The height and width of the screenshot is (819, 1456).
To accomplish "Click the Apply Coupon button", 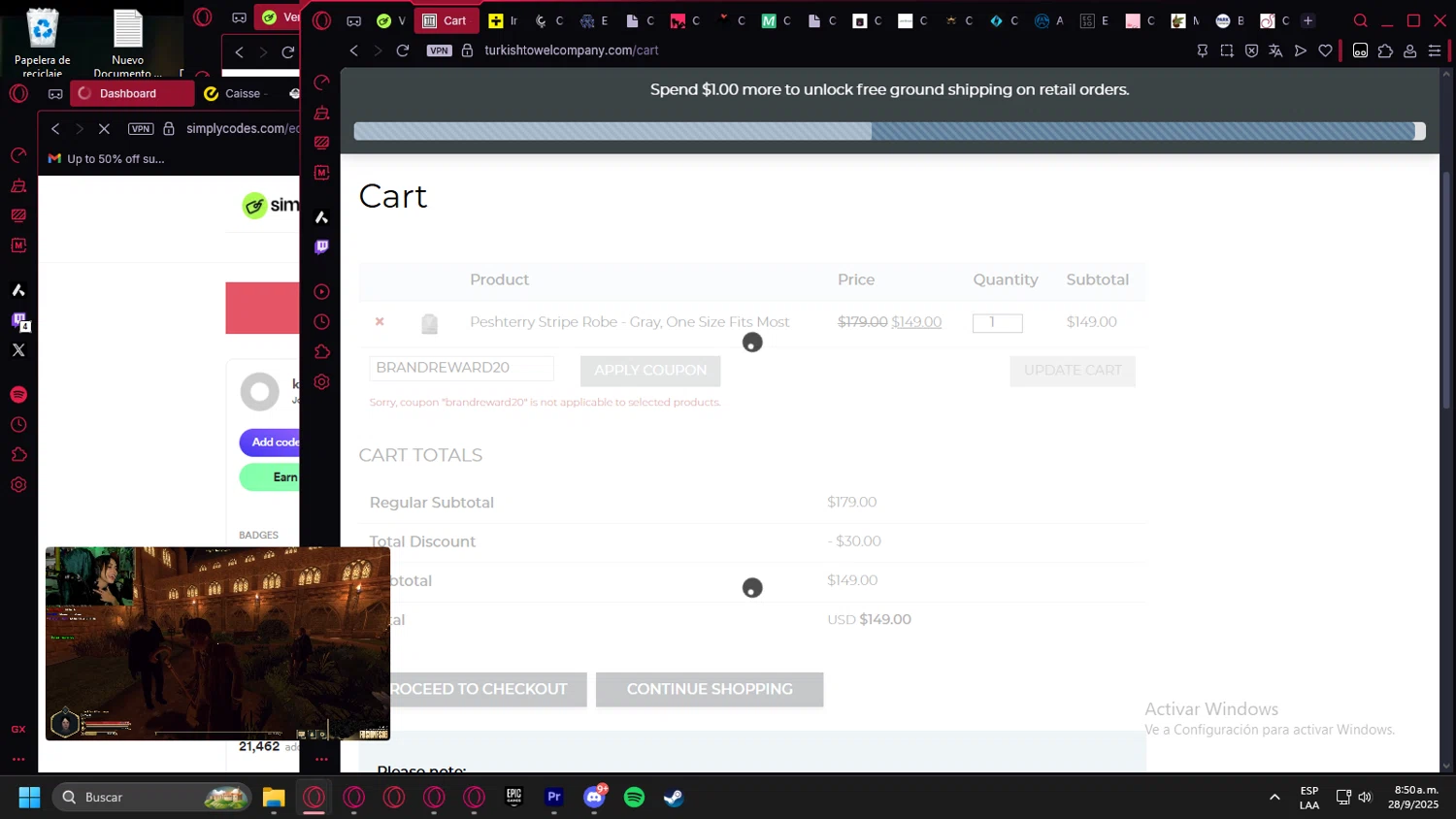I will click(650, 371).
